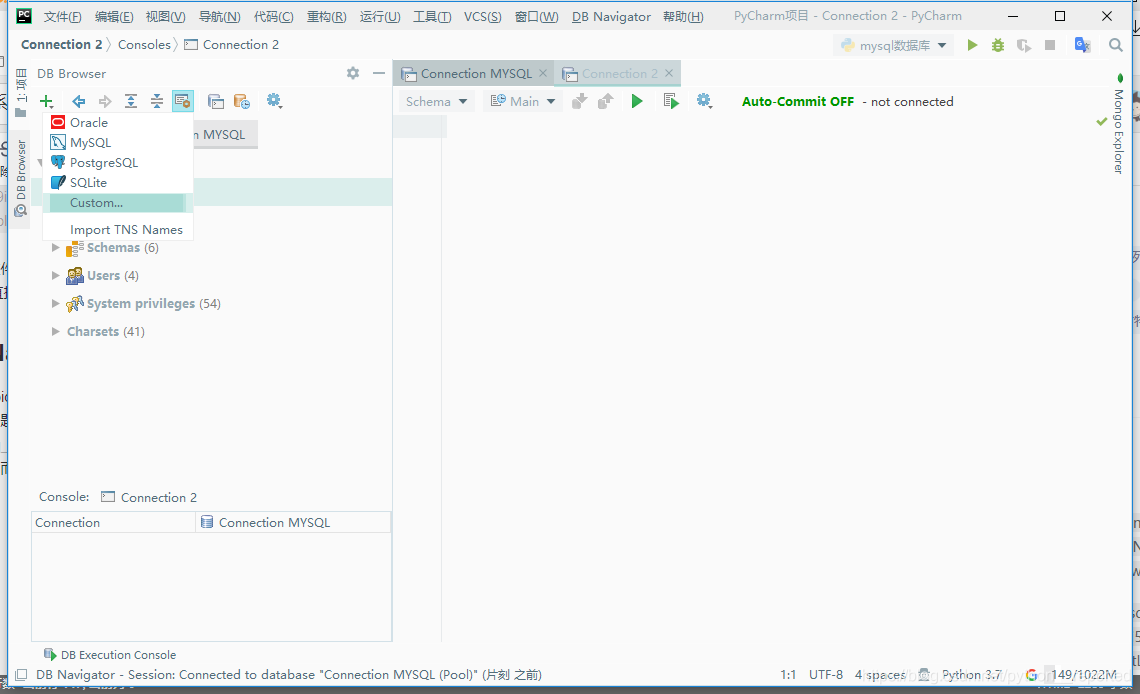
Task: Click Import TNS Names entry
Action: pyautogui.click(x=118, y=230)
